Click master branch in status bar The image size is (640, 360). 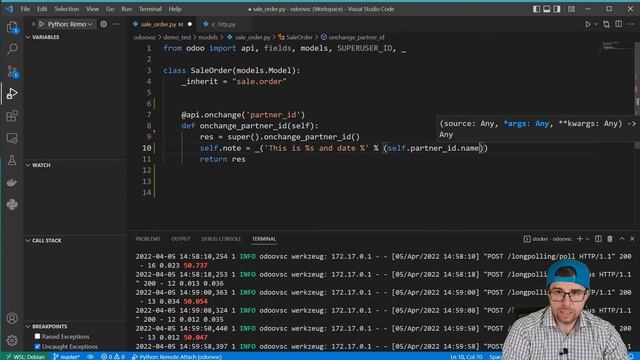tap(66, 356)
